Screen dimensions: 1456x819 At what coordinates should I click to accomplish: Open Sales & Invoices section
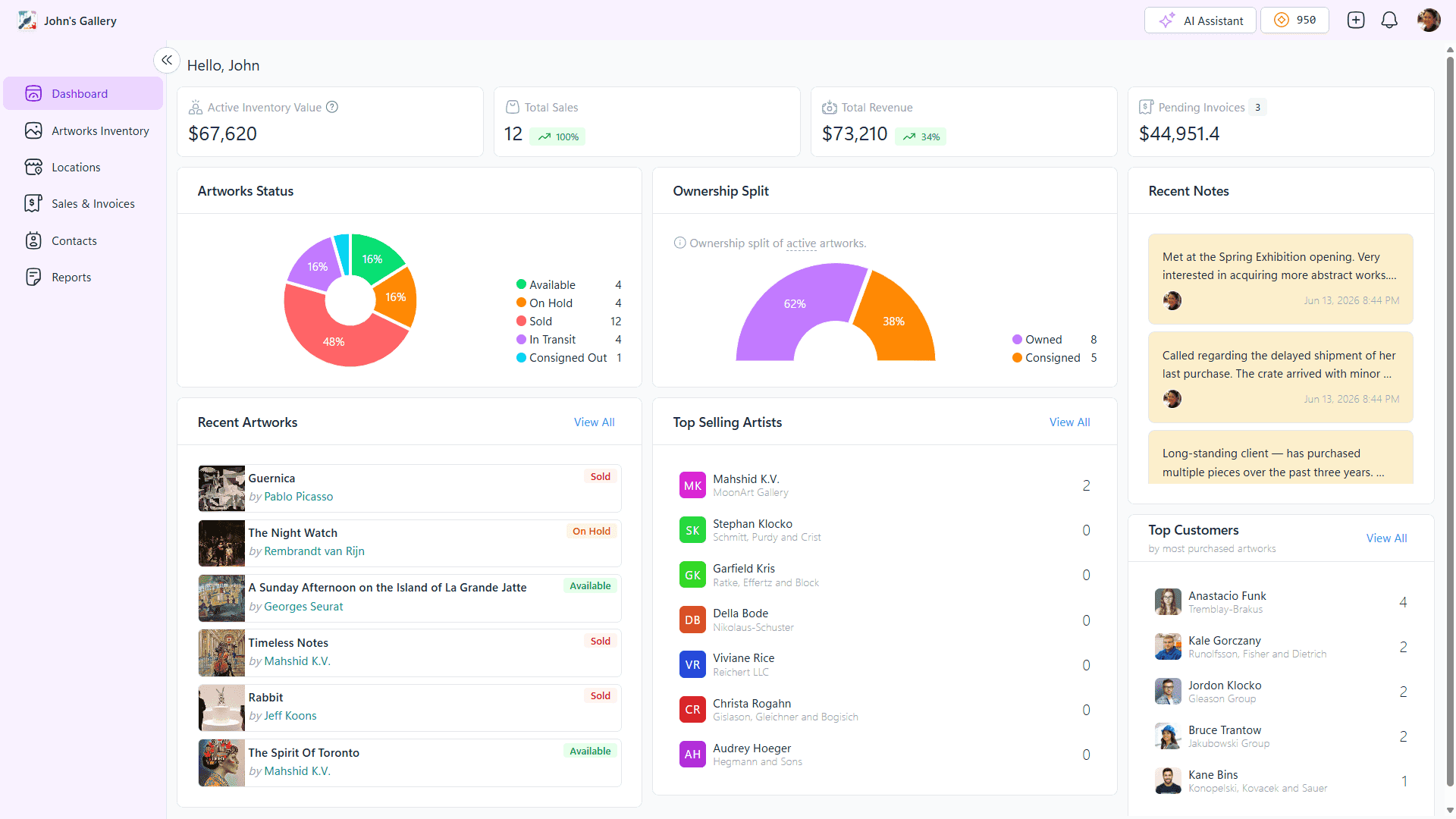[83, 203]
